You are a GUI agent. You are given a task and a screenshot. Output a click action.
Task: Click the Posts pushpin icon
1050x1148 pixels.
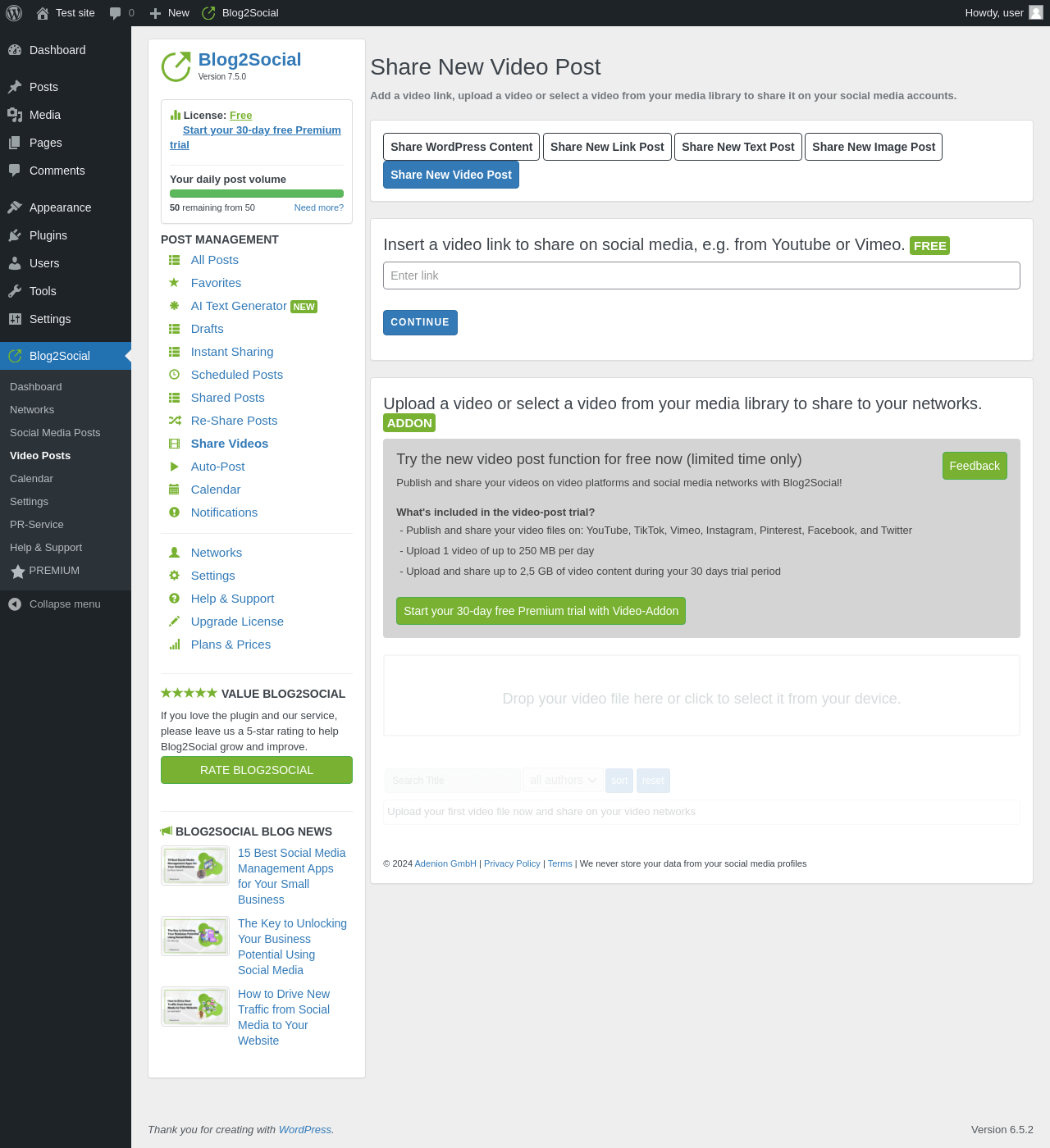pos(15,87)
